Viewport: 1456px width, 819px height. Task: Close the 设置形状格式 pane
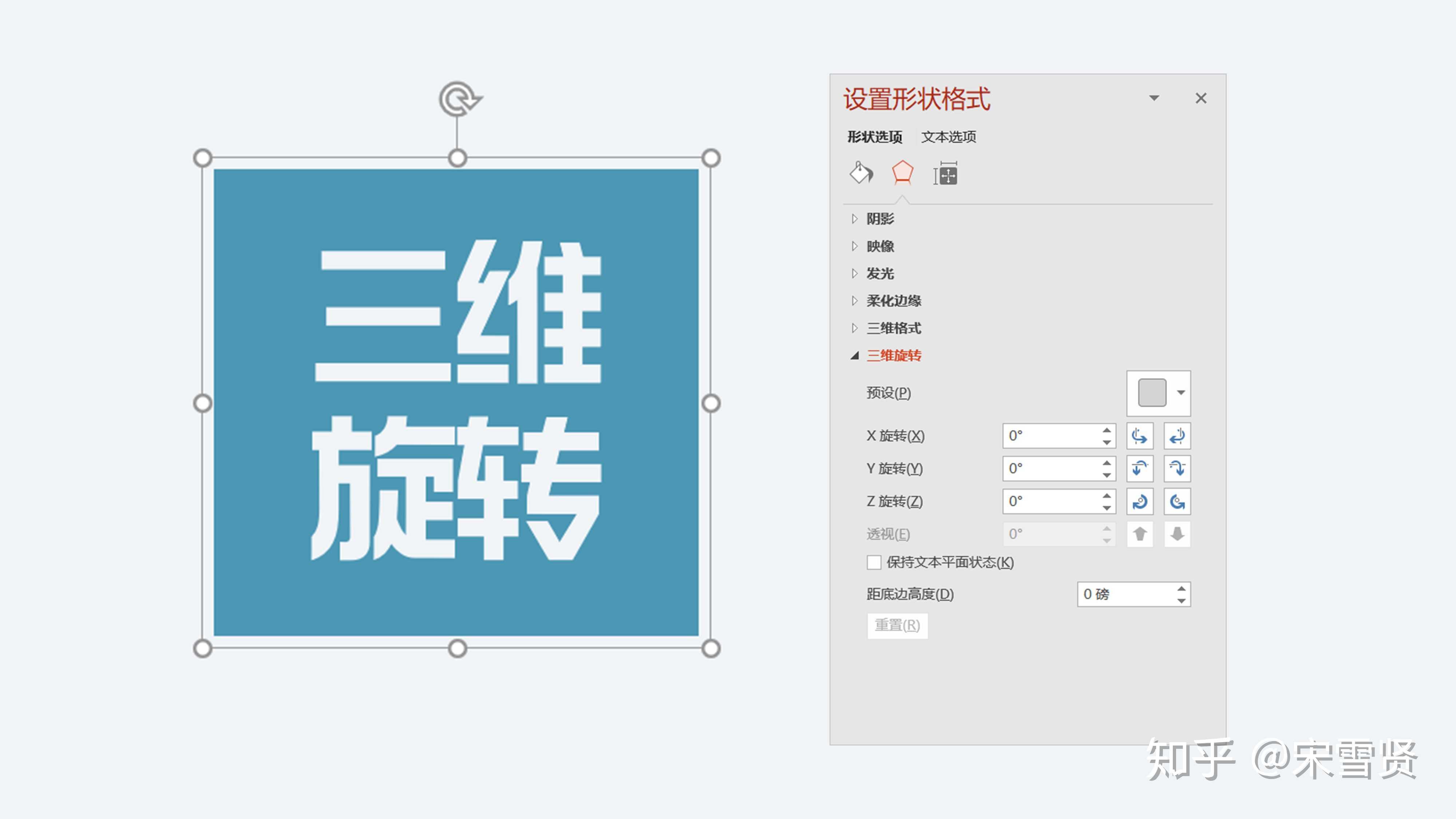[1201, 98]
